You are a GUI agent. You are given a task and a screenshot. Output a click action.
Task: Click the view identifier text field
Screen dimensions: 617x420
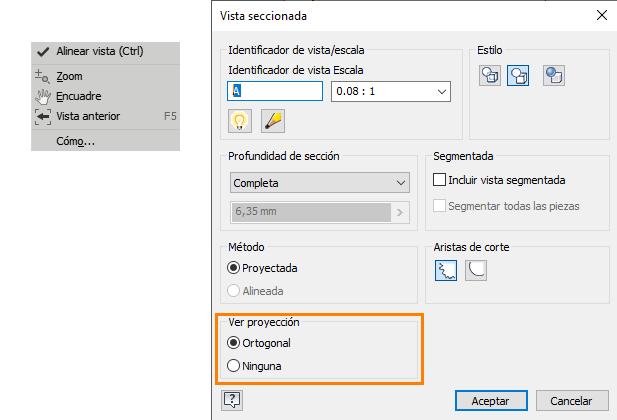(x=276, y=91)
